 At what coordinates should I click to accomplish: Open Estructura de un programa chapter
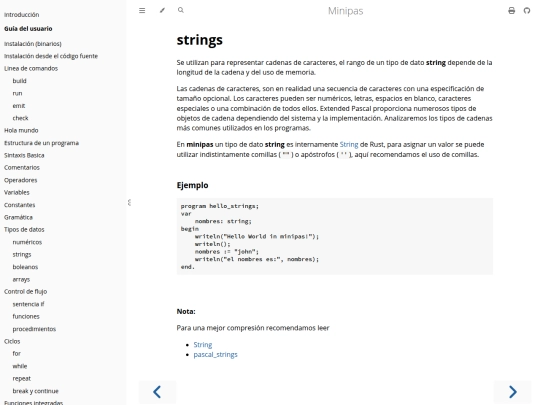pyautogui.click(x=41, y=143)
